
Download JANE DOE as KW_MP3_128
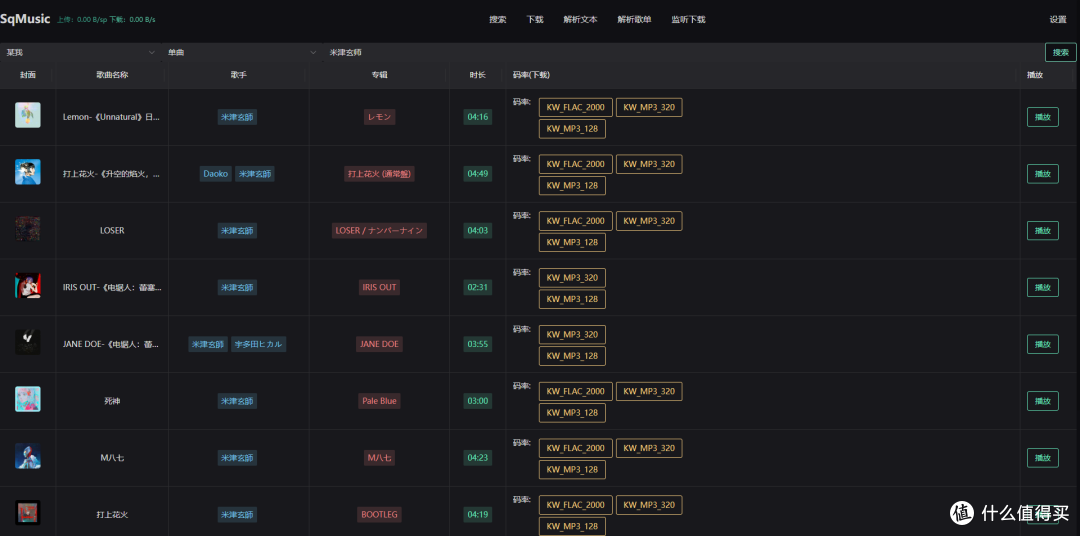coord(572,356)
